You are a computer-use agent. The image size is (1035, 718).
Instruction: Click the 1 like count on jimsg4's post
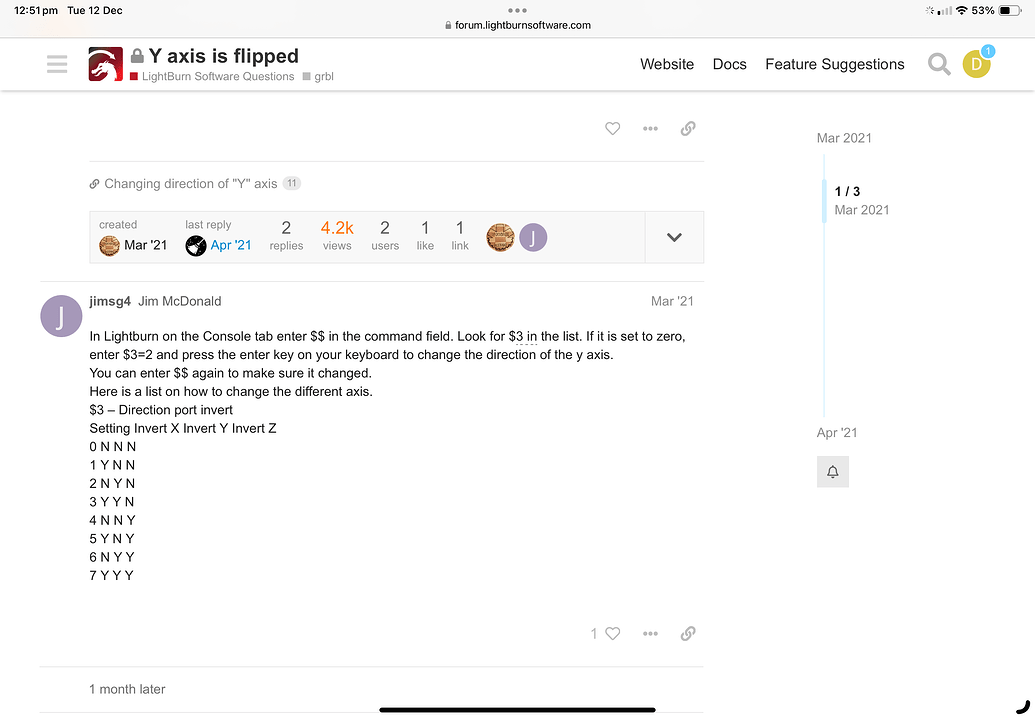[x=594, y=634]
